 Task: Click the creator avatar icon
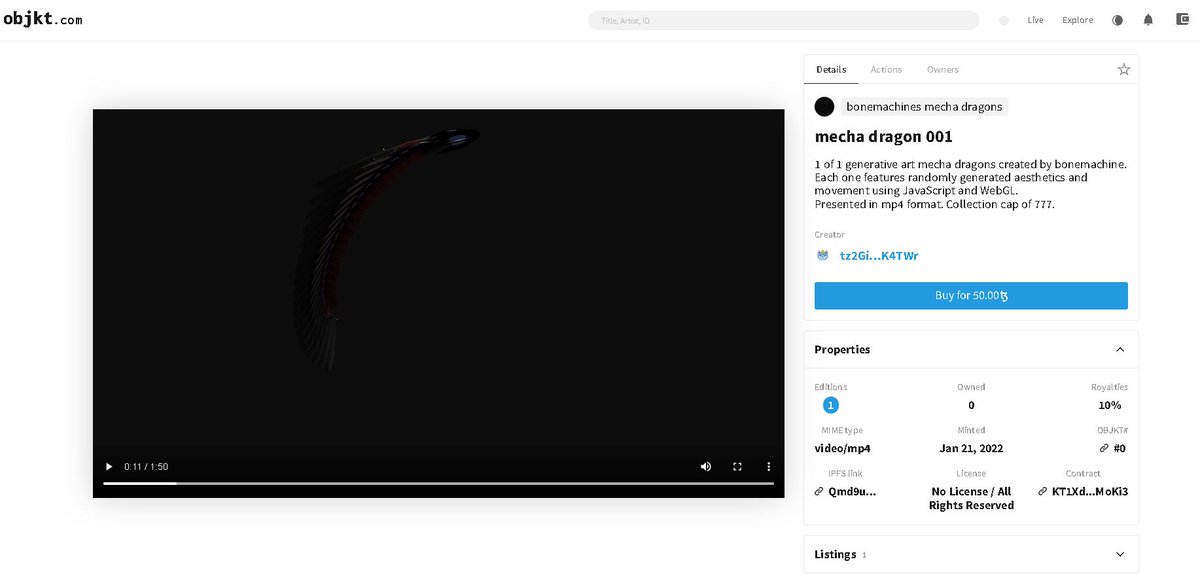pyautogui.click(x=823, y=255)
